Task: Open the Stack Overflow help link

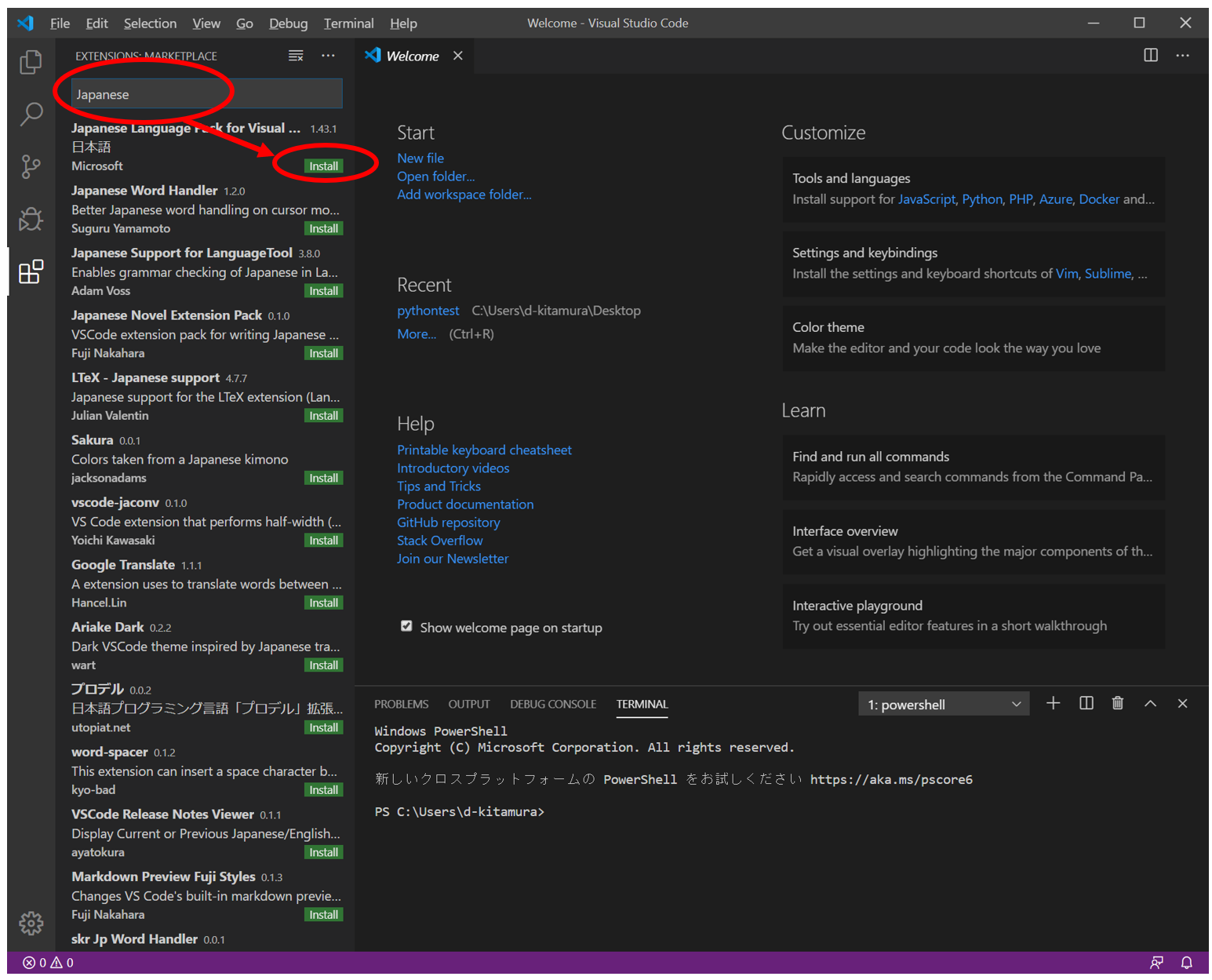Action: 439,541
